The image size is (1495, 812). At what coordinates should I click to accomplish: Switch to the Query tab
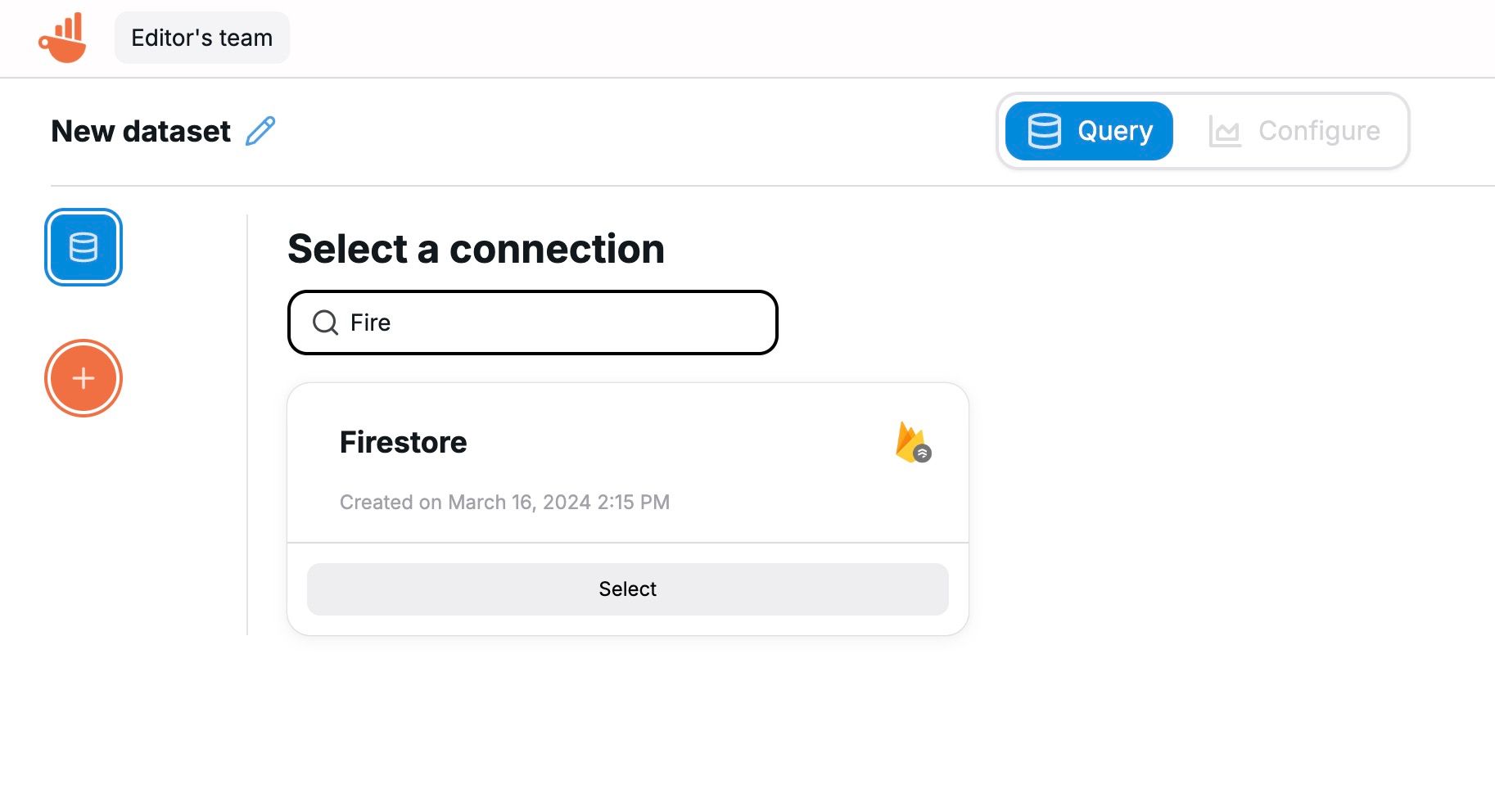click(1089, 131)
